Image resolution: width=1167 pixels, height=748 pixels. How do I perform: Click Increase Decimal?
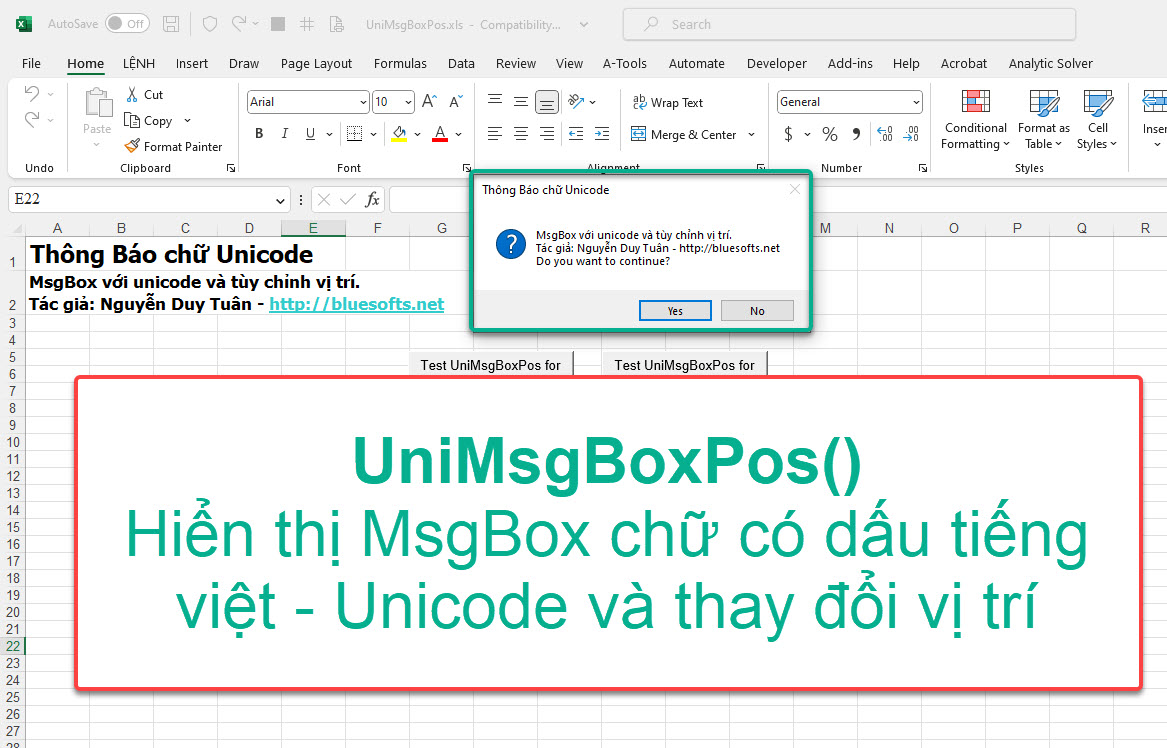tap(884, 133)
